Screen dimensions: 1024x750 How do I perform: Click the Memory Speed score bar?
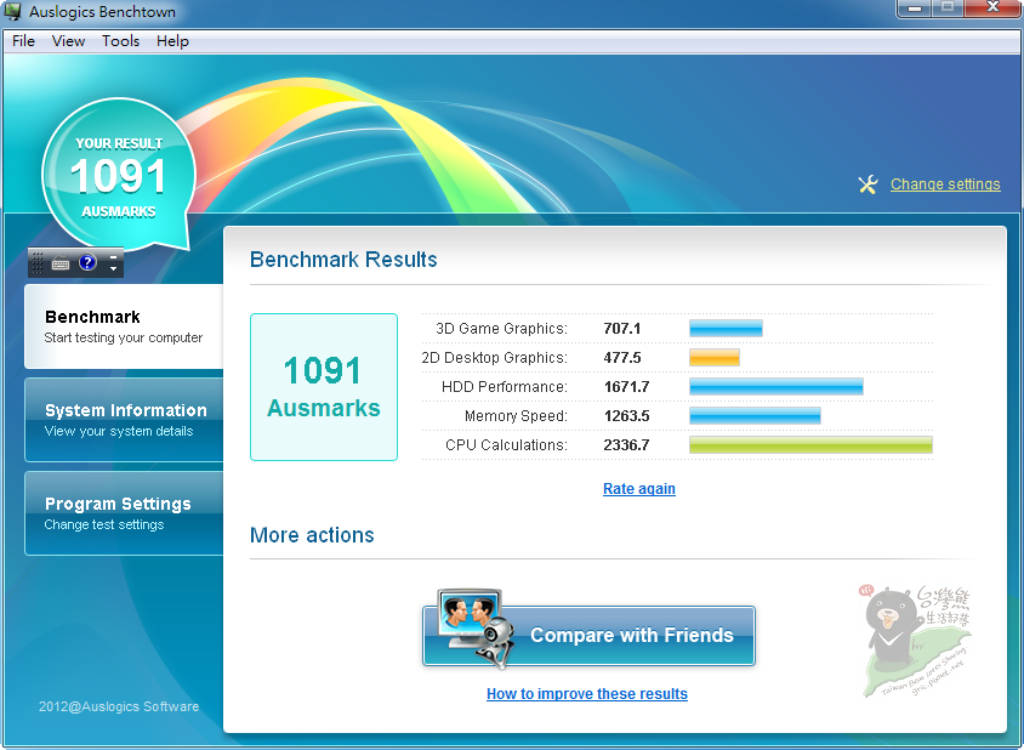click(x=755, y=416)
